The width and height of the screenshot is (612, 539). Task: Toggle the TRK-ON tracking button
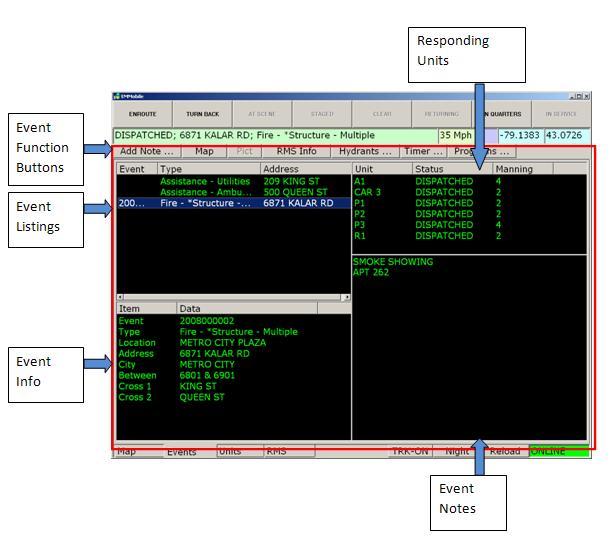409,452
